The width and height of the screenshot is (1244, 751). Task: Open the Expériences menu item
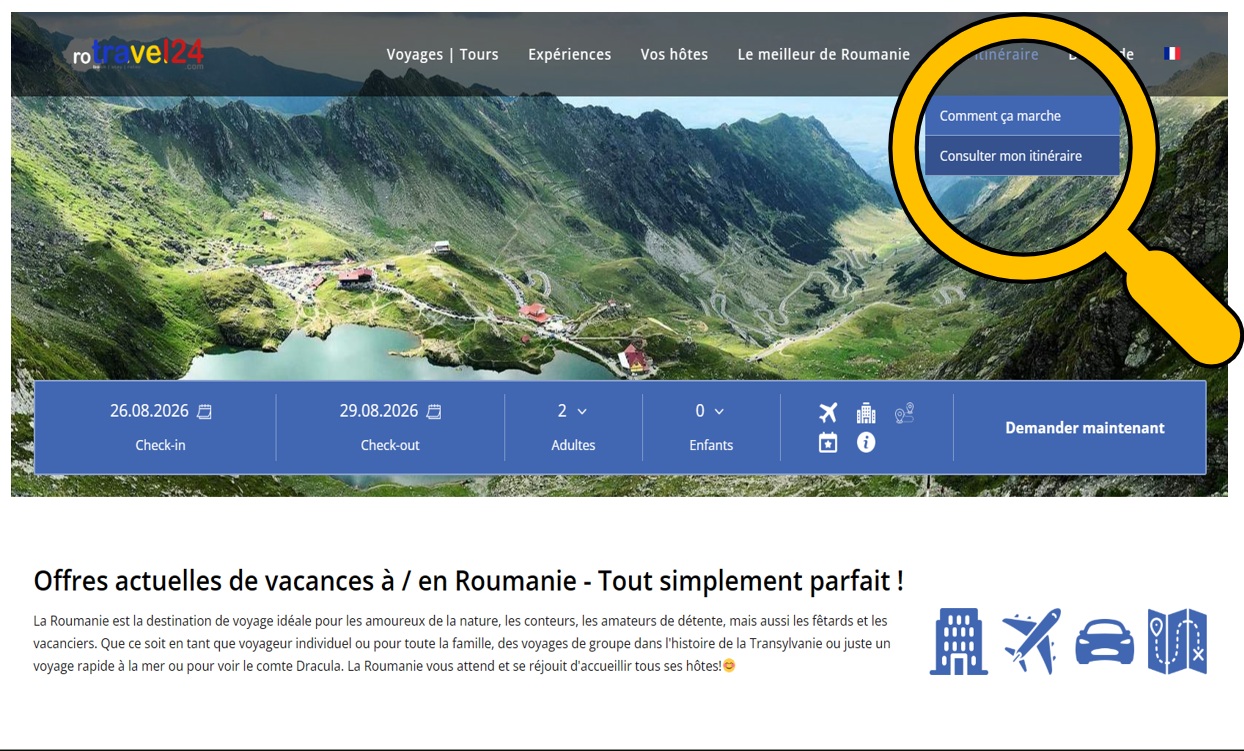tap(569, 55)
